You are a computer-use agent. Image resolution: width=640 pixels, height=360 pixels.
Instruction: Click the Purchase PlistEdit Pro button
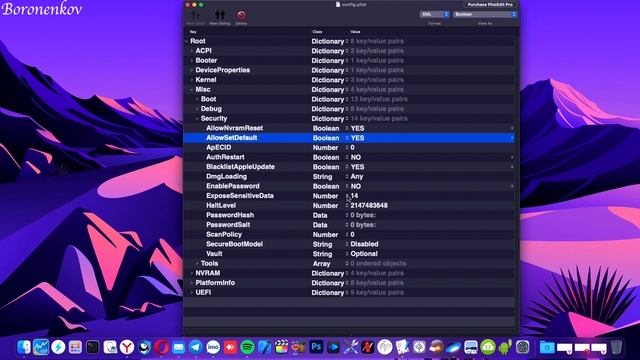(x=490, y=4)
